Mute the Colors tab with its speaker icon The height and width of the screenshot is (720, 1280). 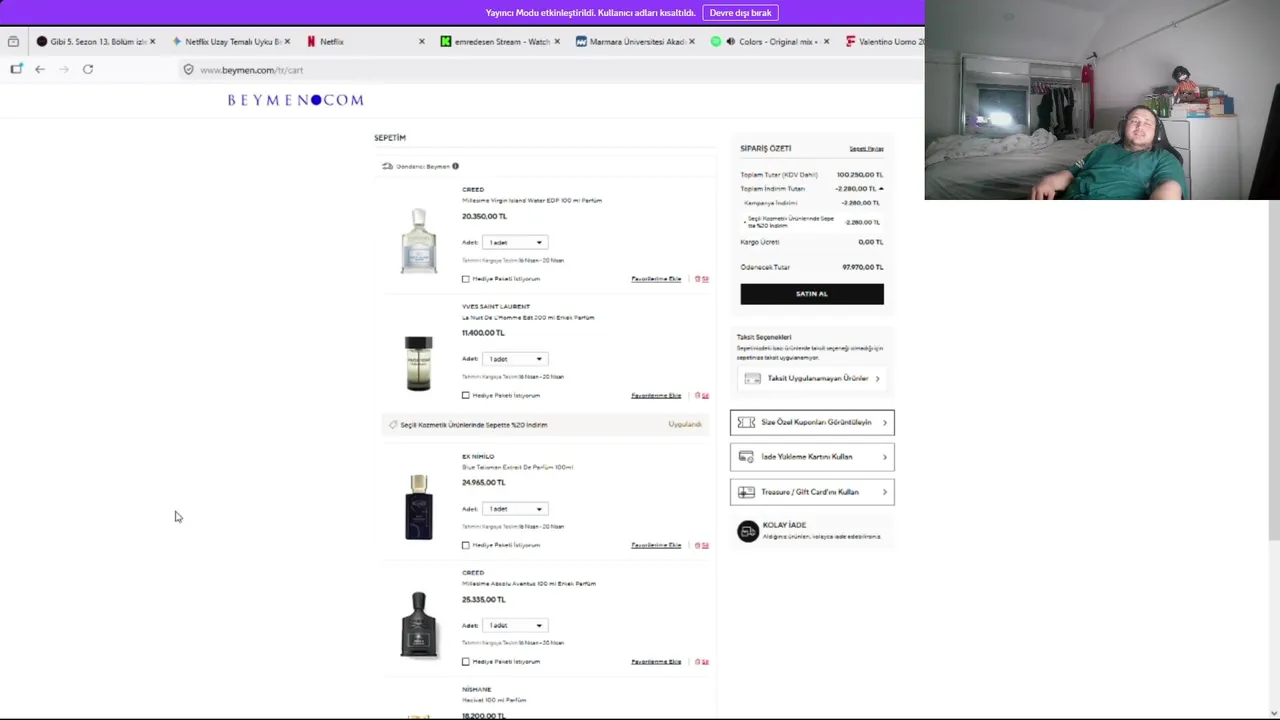[x=730, y=41]
